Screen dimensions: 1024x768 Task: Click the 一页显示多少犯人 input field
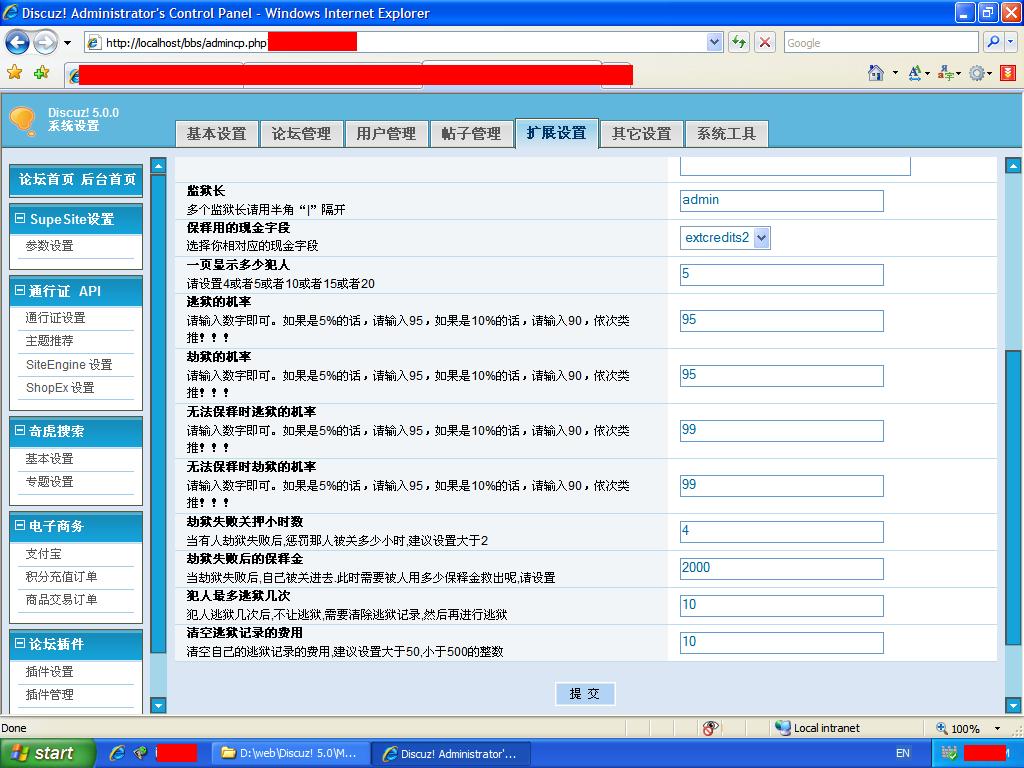point(782,274)
